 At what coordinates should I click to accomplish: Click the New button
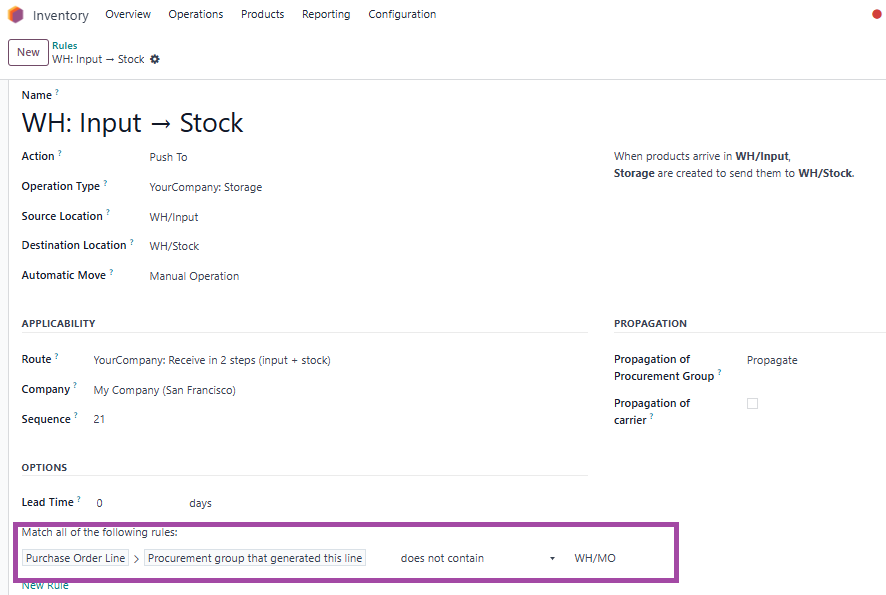(28, 53)
